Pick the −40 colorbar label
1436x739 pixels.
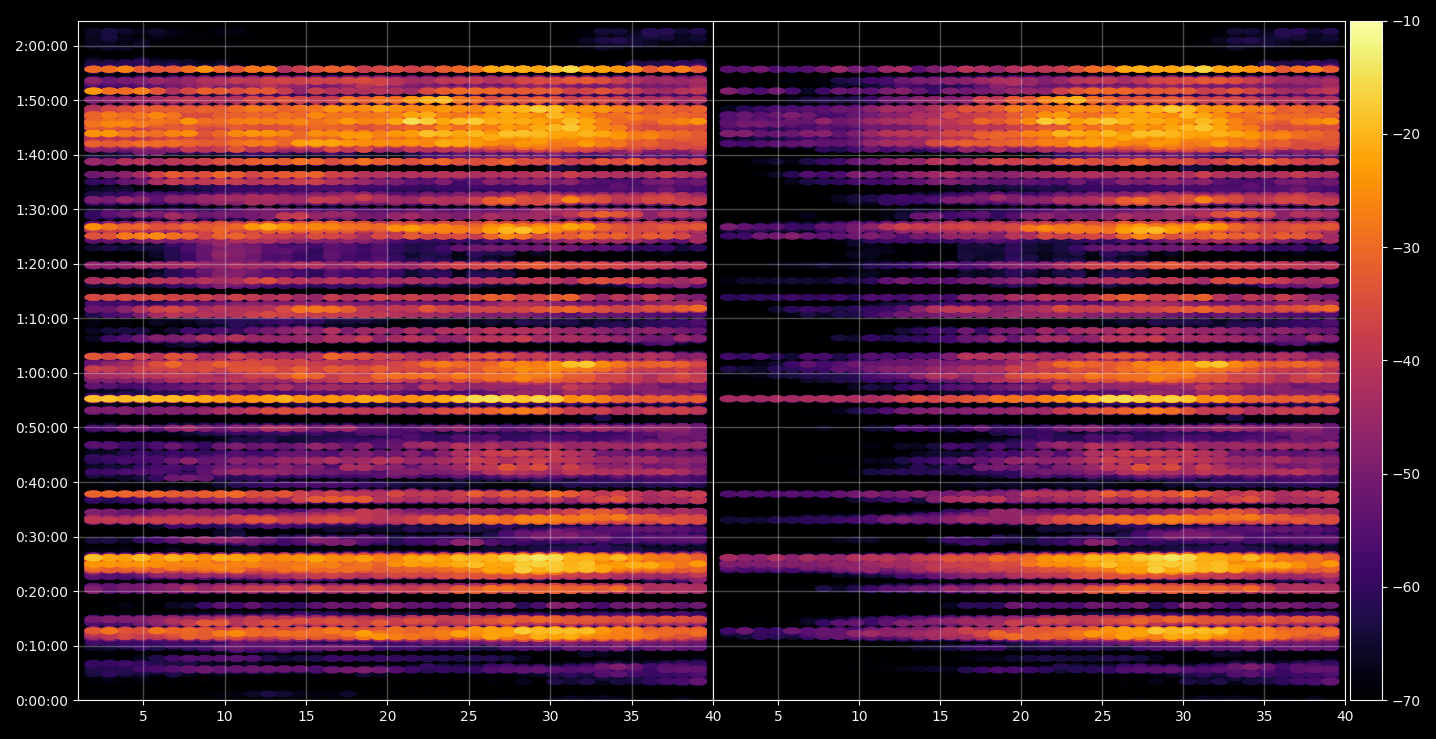(1406, 360)
